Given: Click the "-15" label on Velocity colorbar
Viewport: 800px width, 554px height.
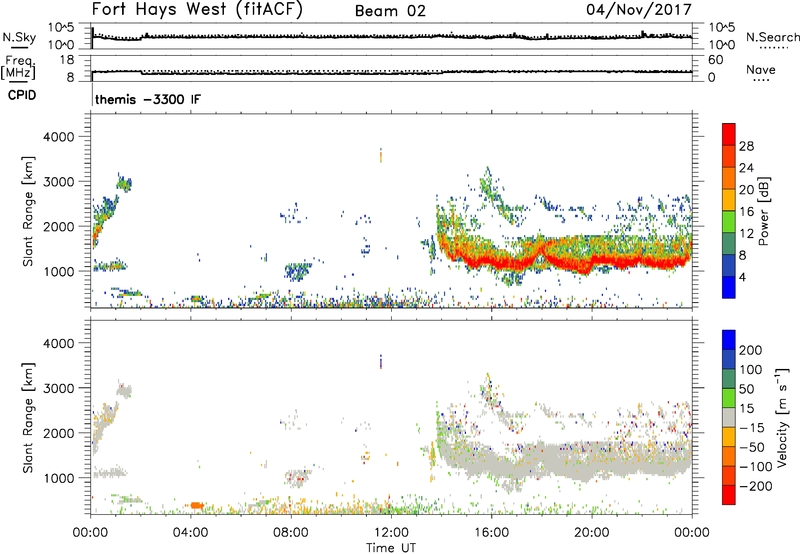Looking at the screenshot, I should click(x=752, y=428).
